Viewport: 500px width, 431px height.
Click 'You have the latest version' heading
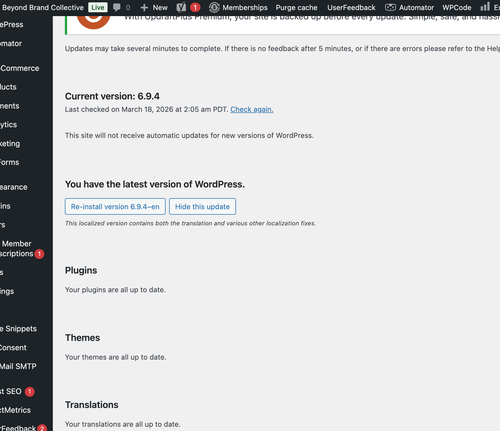[155, 184]
